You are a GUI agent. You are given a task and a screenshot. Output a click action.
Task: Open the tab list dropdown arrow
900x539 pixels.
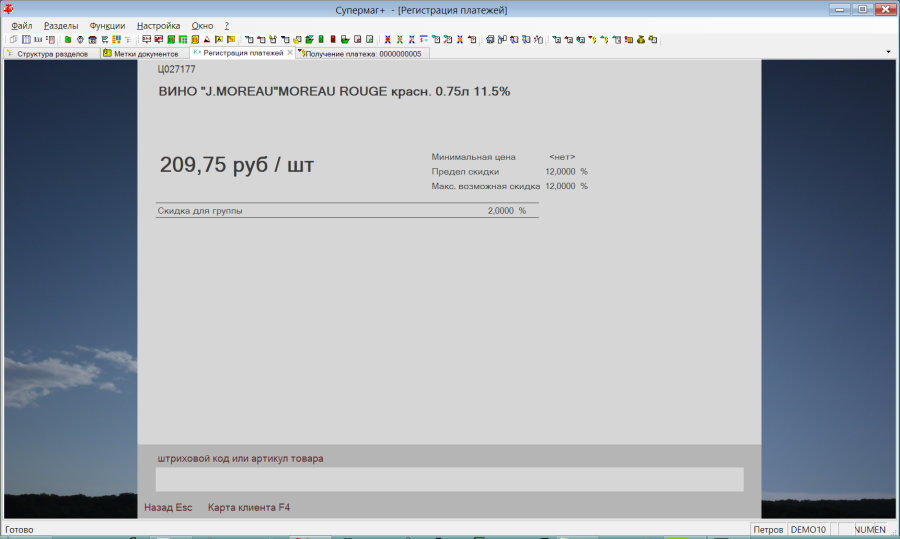pyautogui.click(x=888, y=52)
